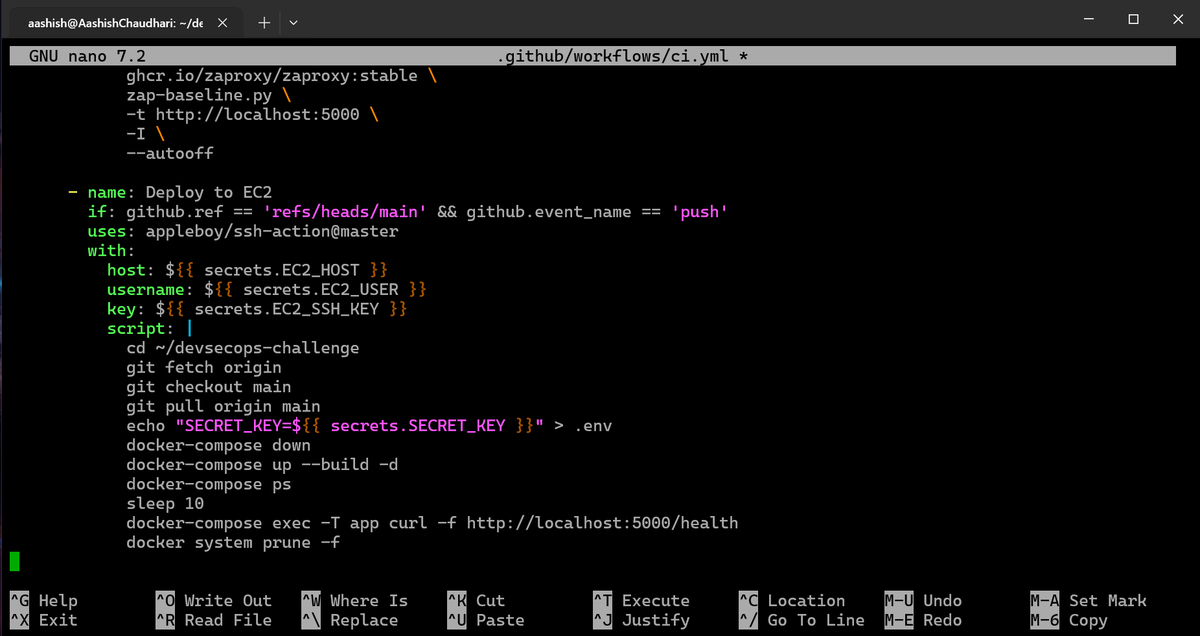Click the git pull origin main line
The image size is (1200, 636).
click(223, 407)
